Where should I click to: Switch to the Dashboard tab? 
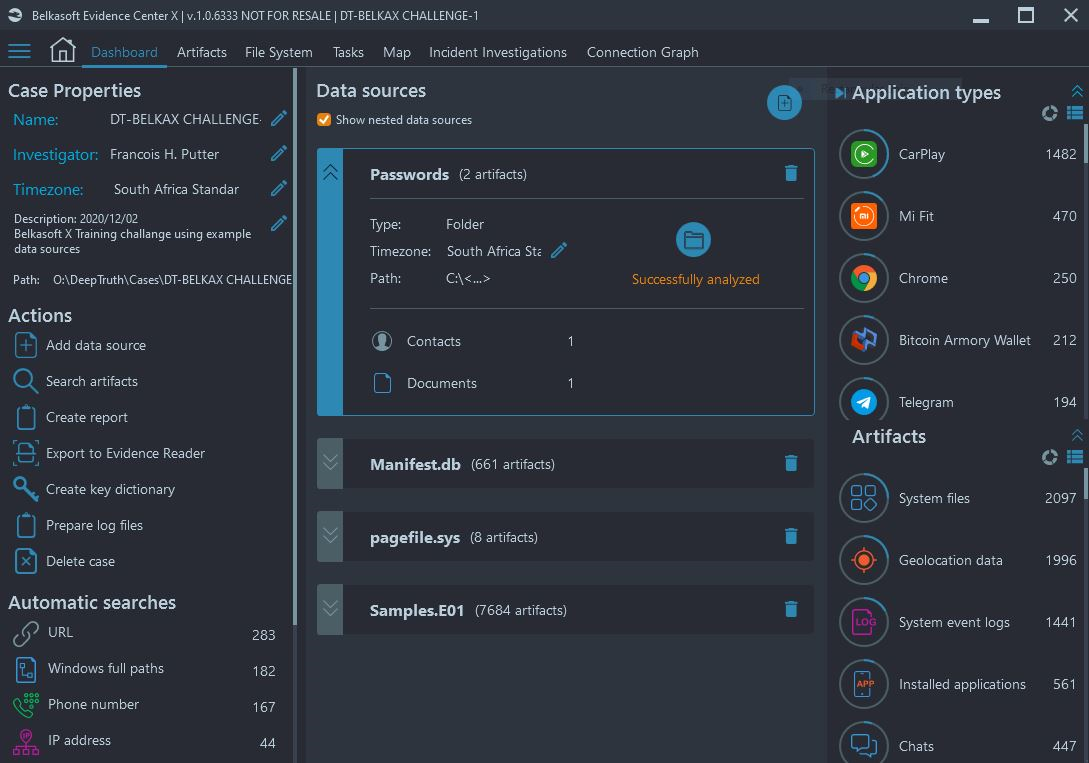tap(124, 52)
